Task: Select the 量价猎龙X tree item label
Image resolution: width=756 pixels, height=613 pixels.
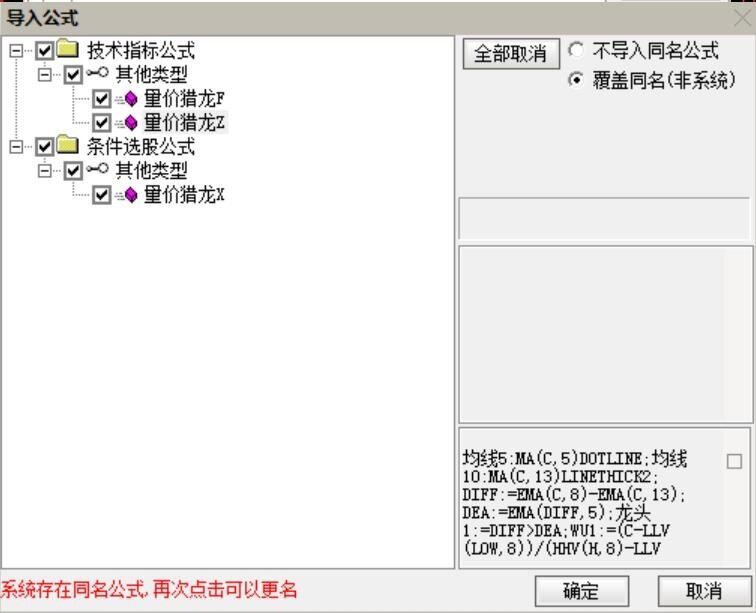Action: tap(184, 195)
